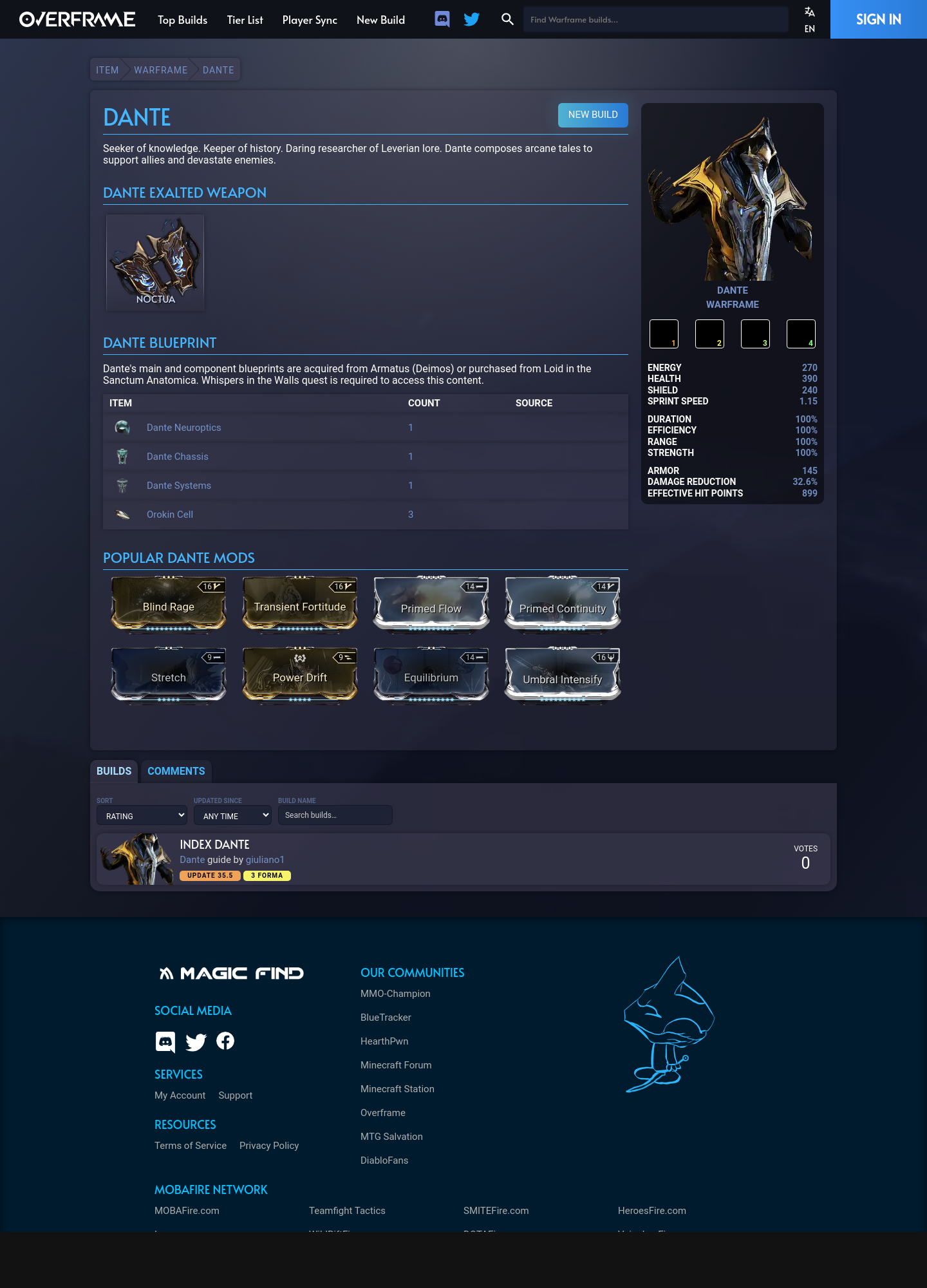
Task: Open the Privacy Policy link
Action: (269, 1146)
